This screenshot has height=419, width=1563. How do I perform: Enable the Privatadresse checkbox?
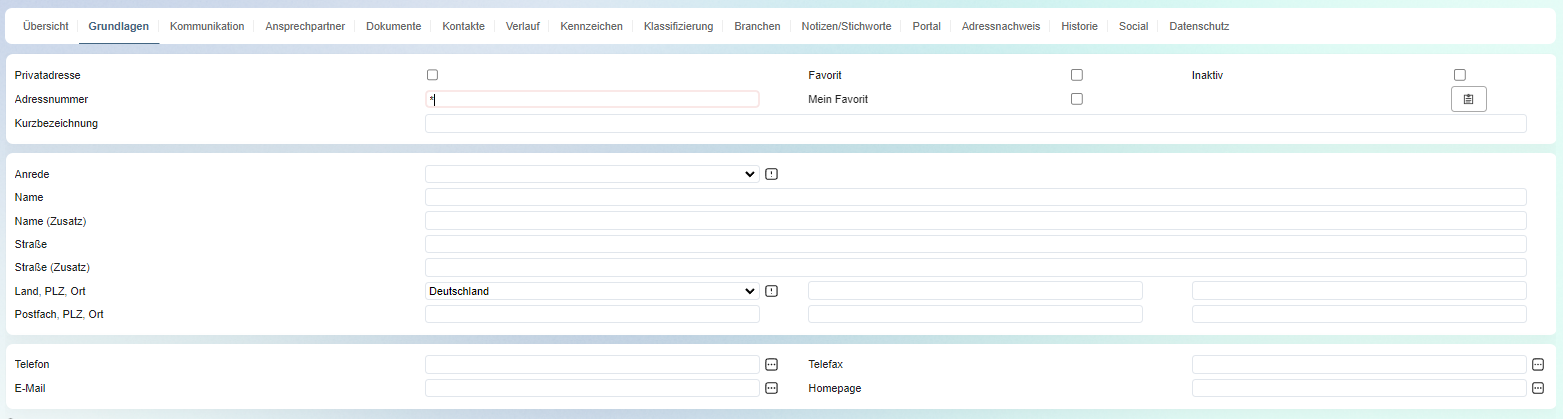coord(432,75)
